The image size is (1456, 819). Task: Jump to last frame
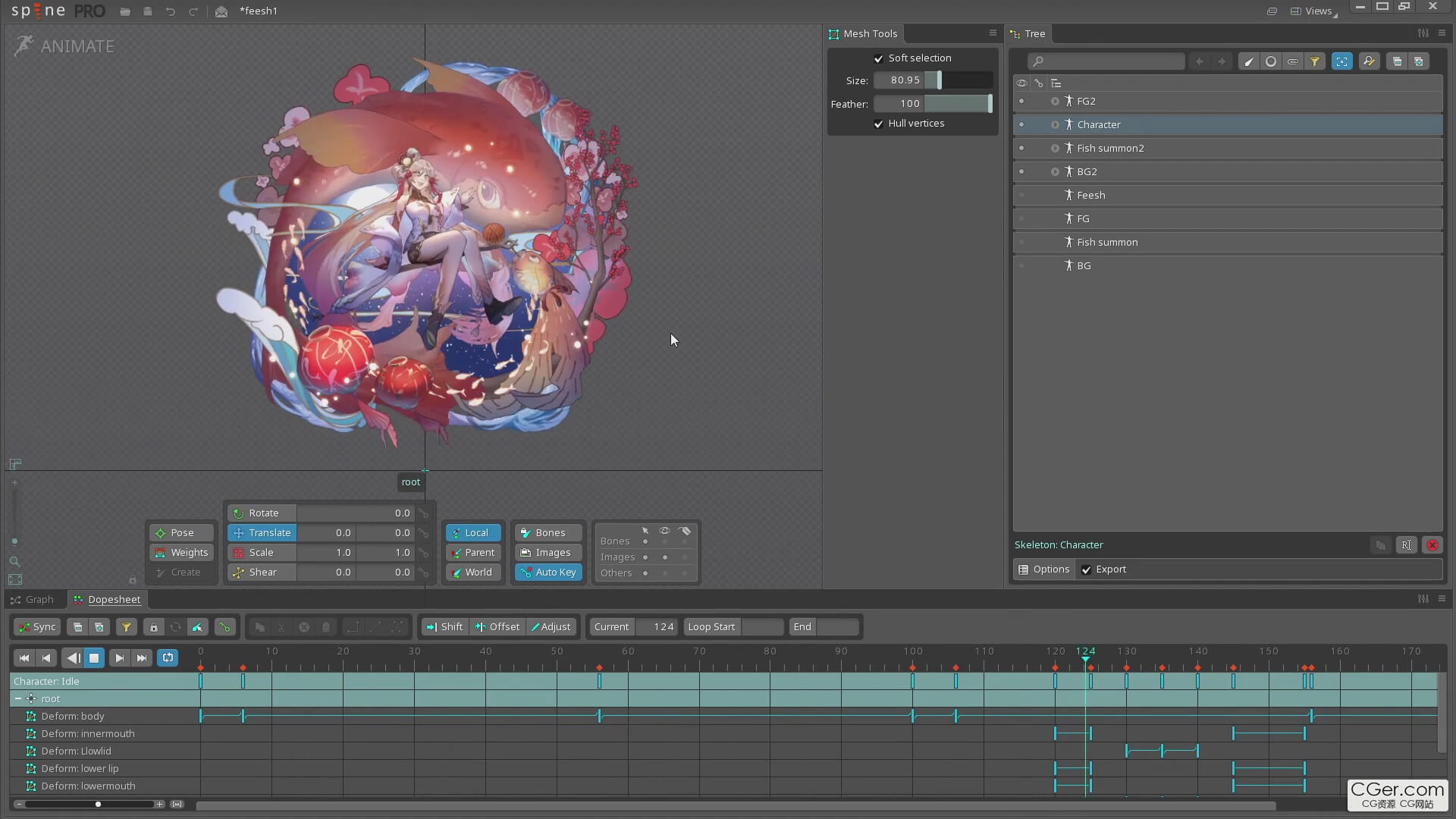141,658
